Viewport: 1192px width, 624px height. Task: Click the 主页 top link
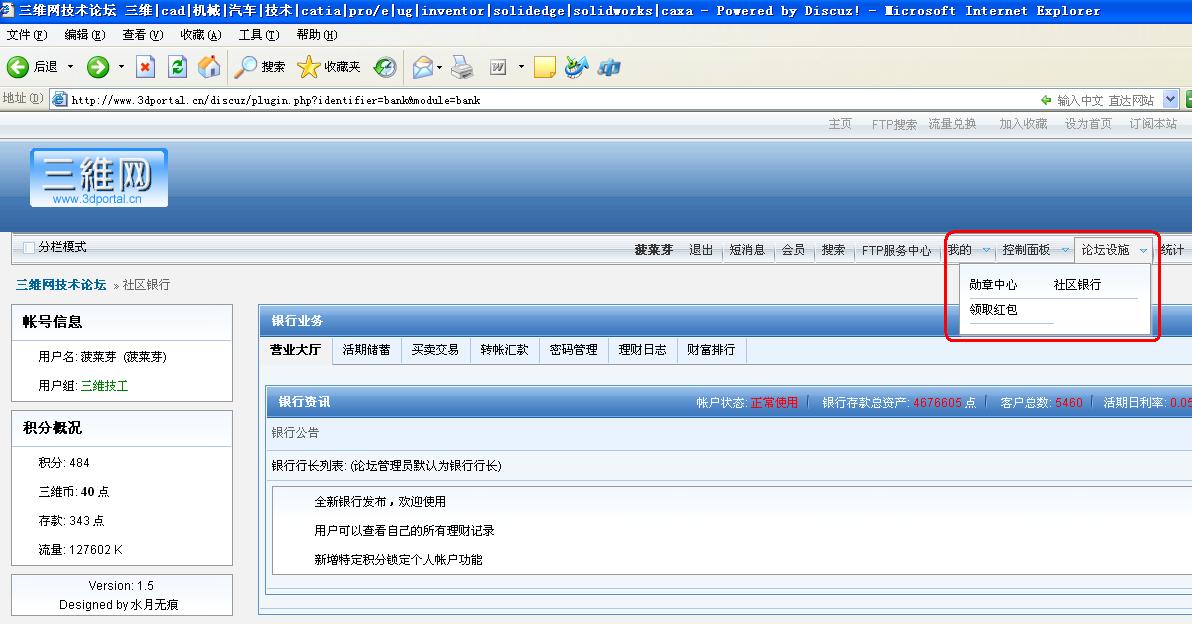point(840,124)
